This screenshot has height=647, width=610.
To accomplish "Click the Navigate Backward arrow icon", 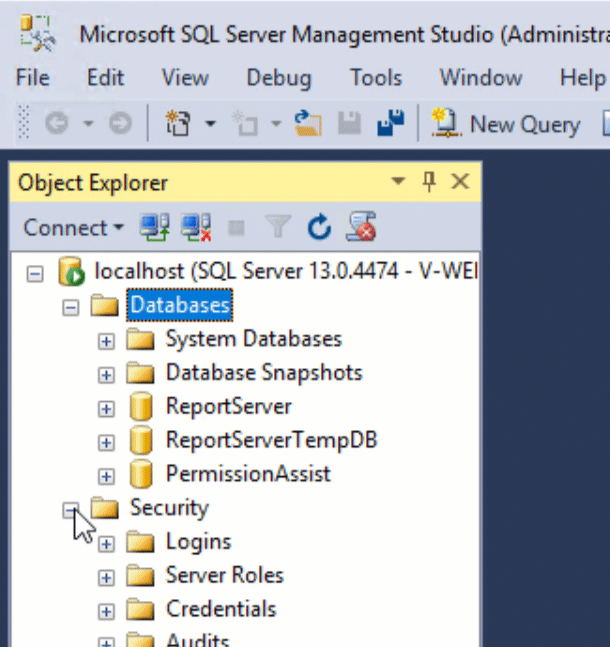I will coord(57,123).
